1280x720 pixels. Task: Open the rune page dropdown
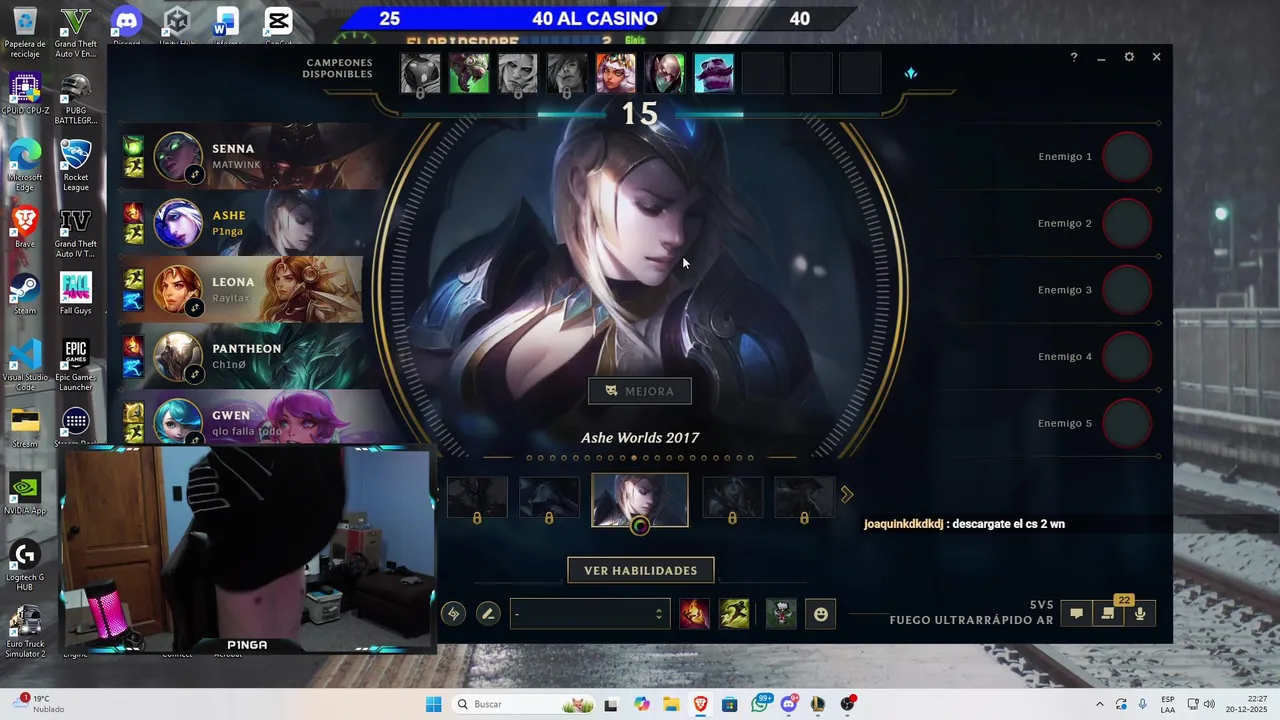tap(589, 614)
